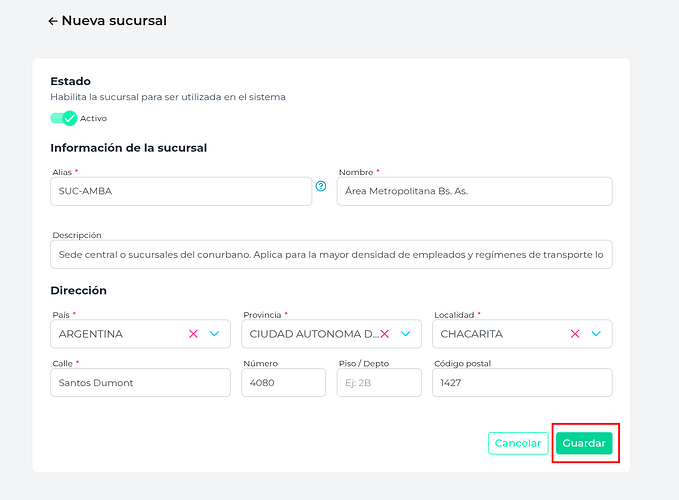Image resolution: width=679 pixels, height=500 pixels.
Task: Click the Número field showing 4080
Action: coord(284,383)
